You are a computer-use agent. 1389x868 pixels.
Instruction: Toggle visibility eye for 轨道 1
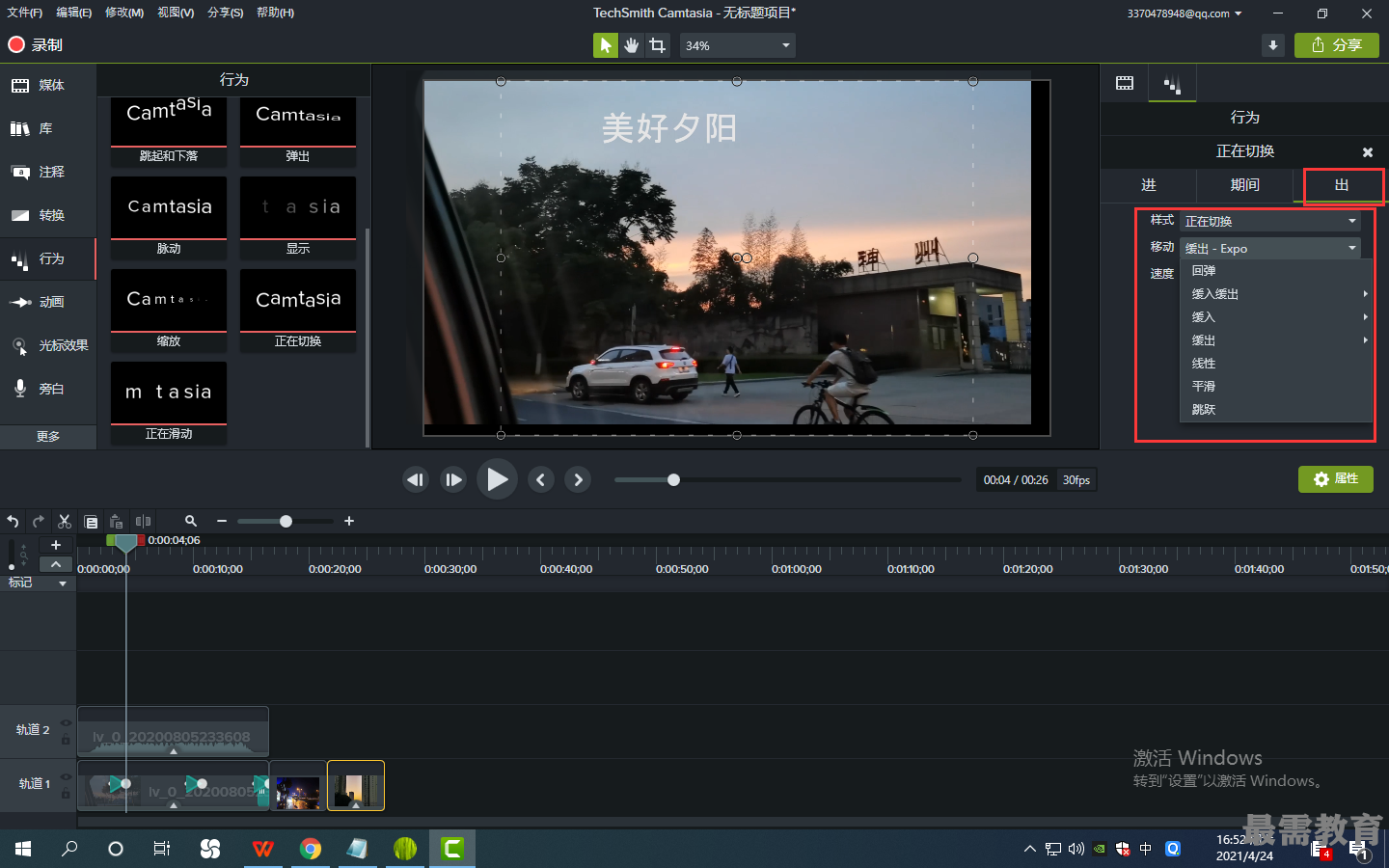(x=66, y=777)
